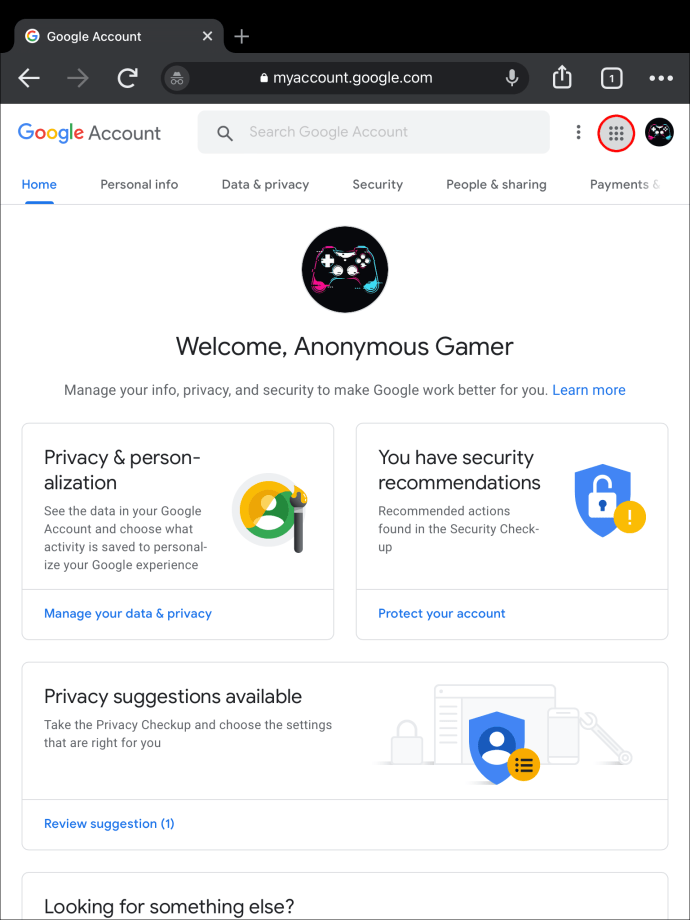
Task: Open the share icon in toolbar
Action: tap(562, 77)
